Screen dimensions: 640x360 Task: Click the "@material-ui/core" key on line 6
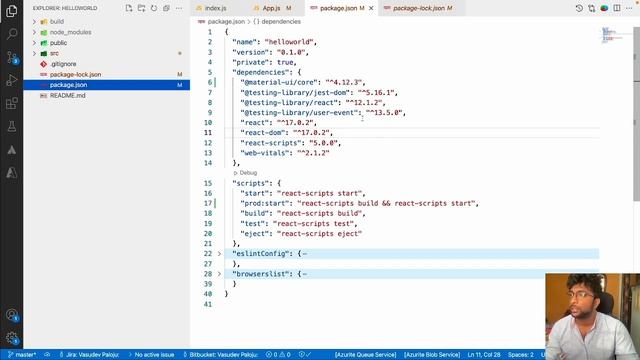279,82
